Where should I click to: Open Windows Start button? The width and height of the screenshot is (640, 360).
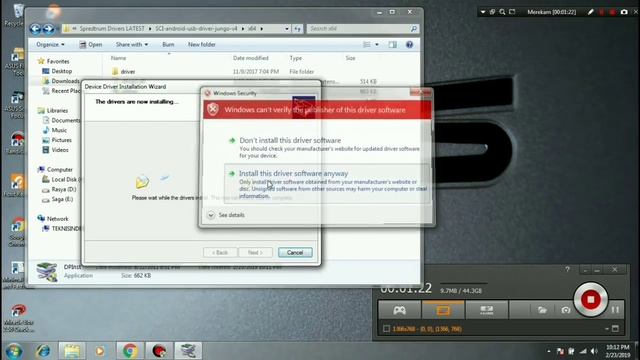pyautogui.click(x=13, y=351)
